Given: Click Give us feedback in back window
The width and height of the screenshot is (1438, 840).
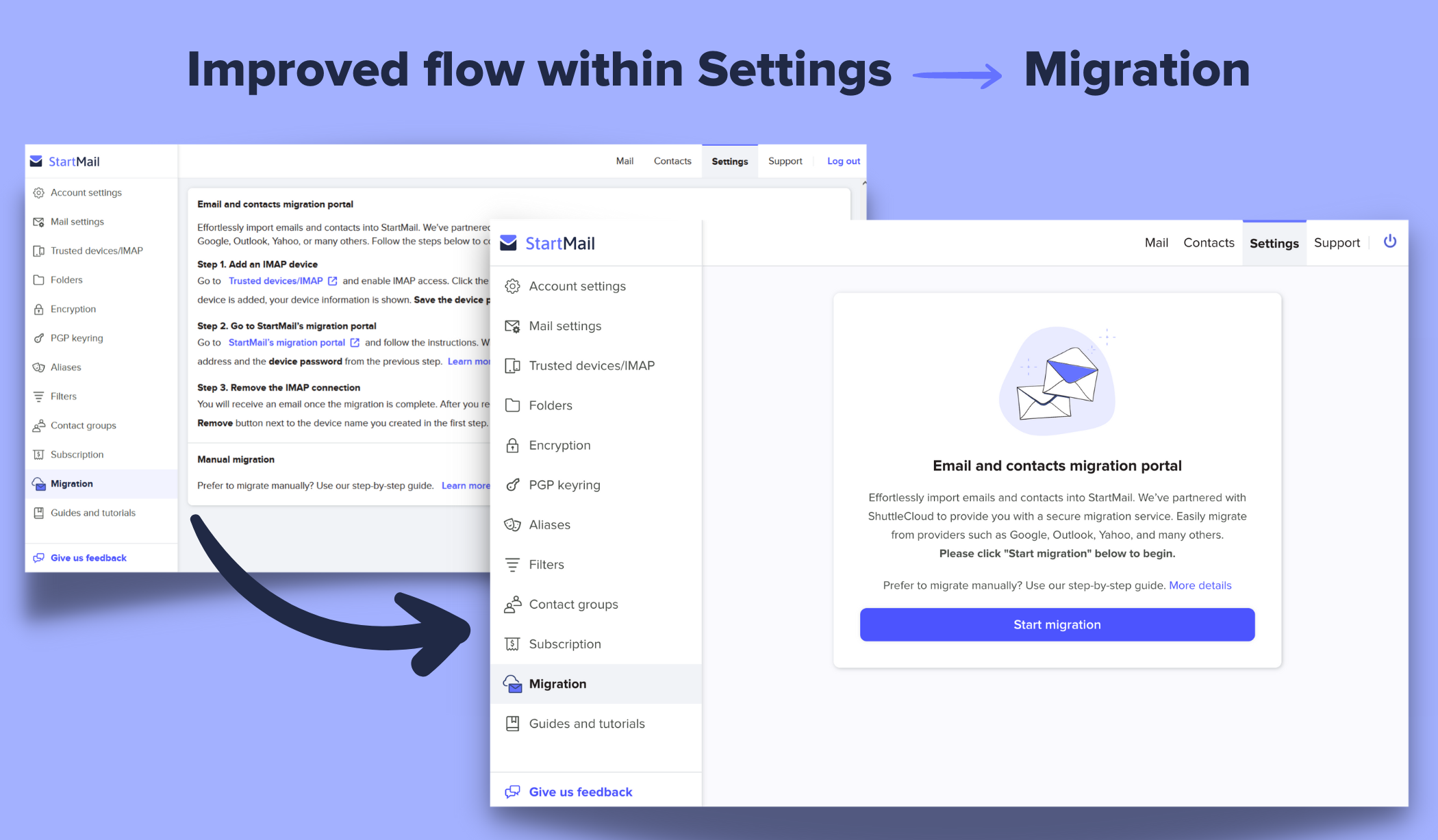Looking at the screenshot, I should [88, 558].
